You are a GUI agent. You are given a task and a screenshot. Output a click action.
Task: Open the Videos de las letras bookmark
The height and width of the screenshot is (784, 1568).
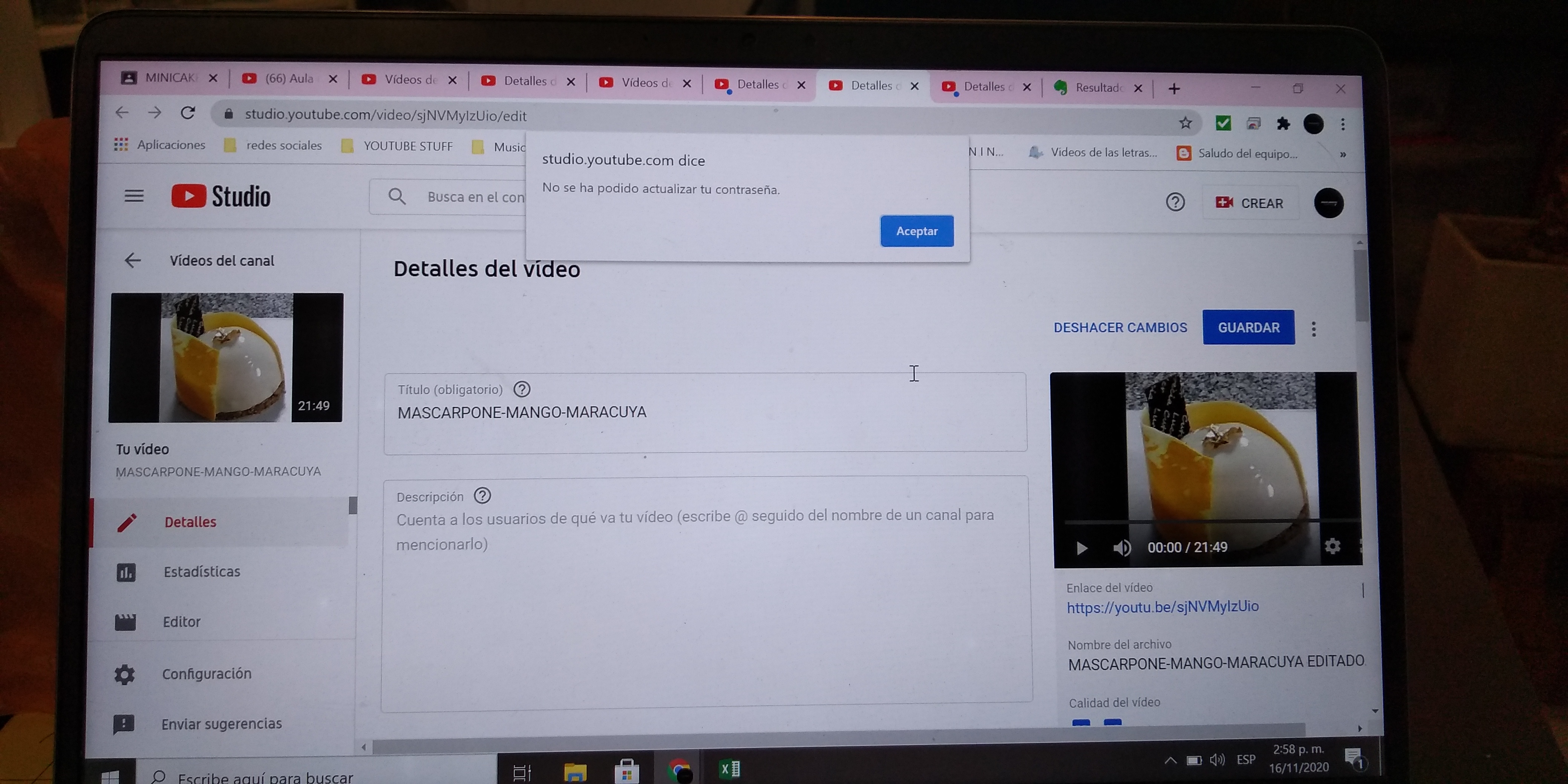1093,152
